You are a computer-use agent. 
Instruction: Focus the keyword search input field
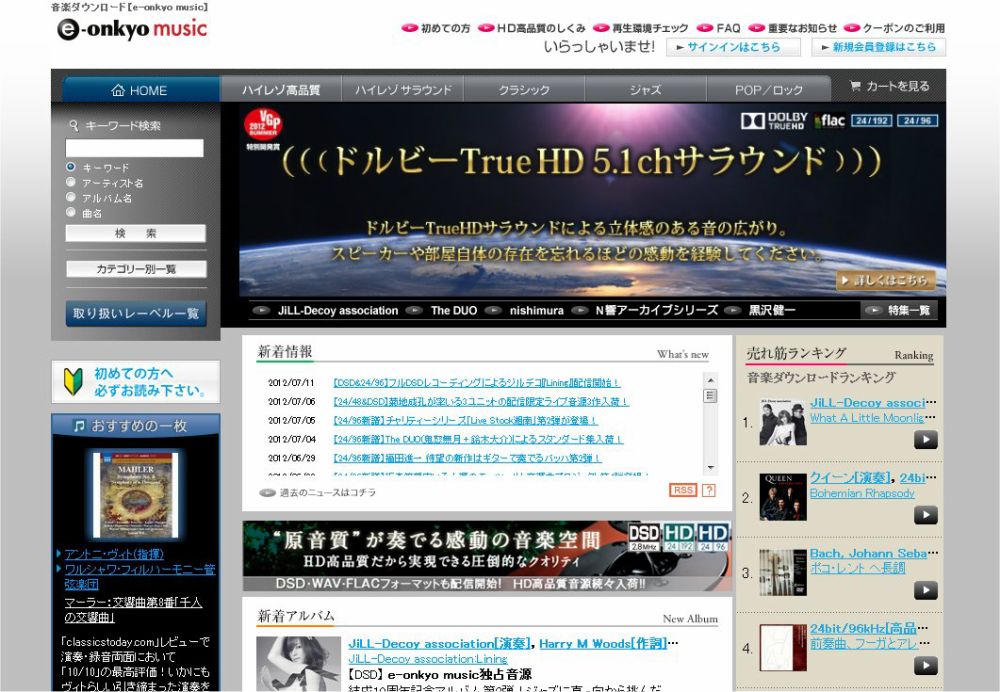135,148
